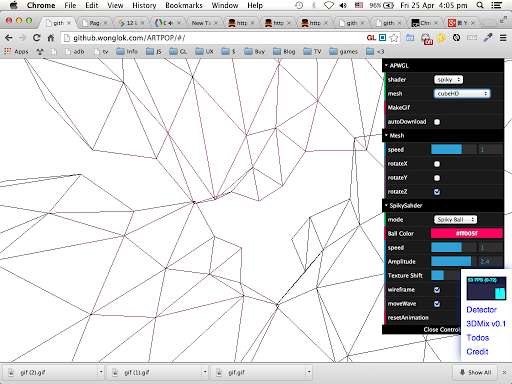Image resolution: width=512 pixels, height=384 pixels.
Task: Click the URL address bar
Action: point(213,38)
